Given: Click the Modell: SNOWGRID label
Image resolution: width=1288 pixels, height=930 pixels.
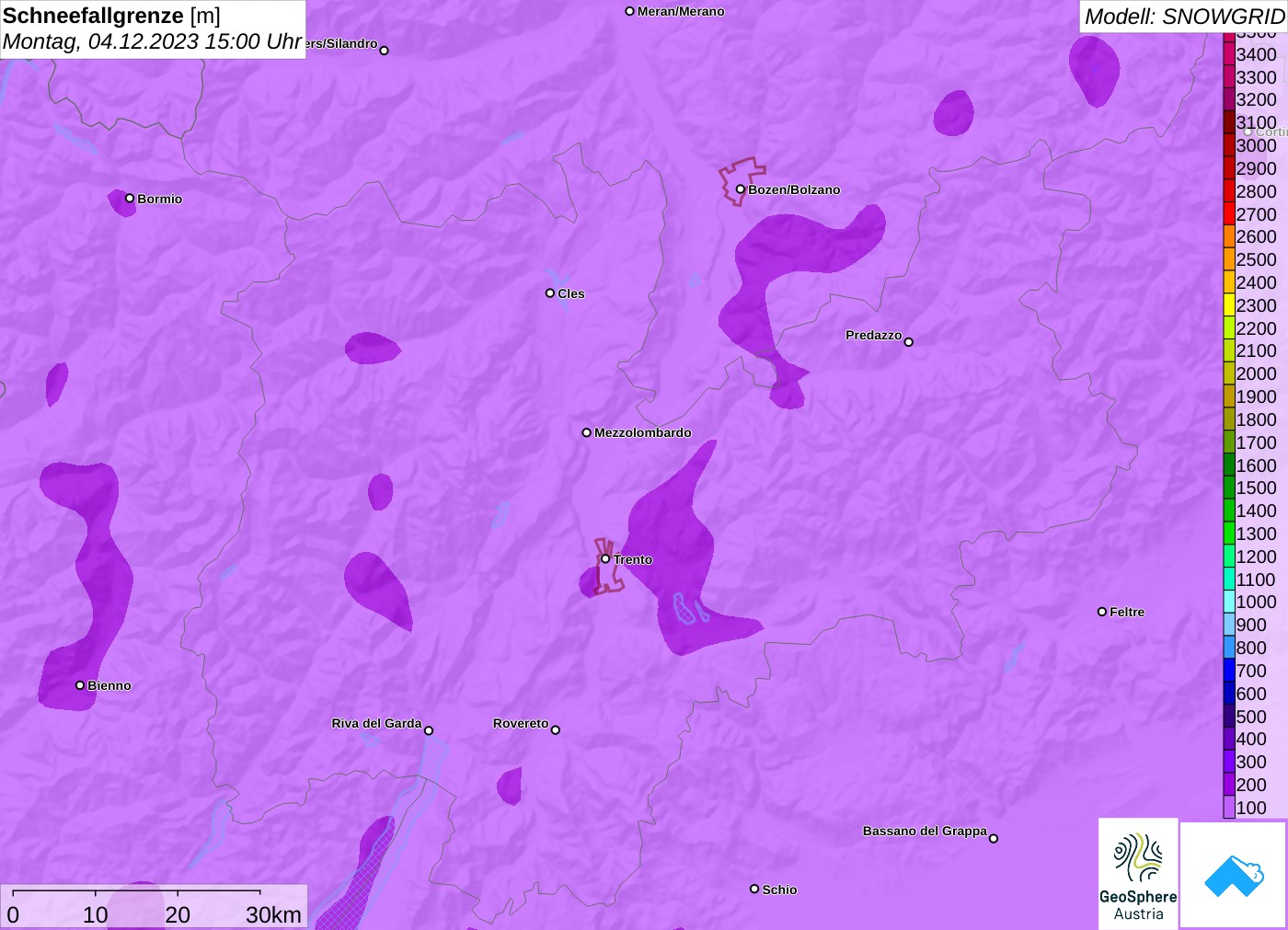Looking at the screenshot, I should [1184, 17].
